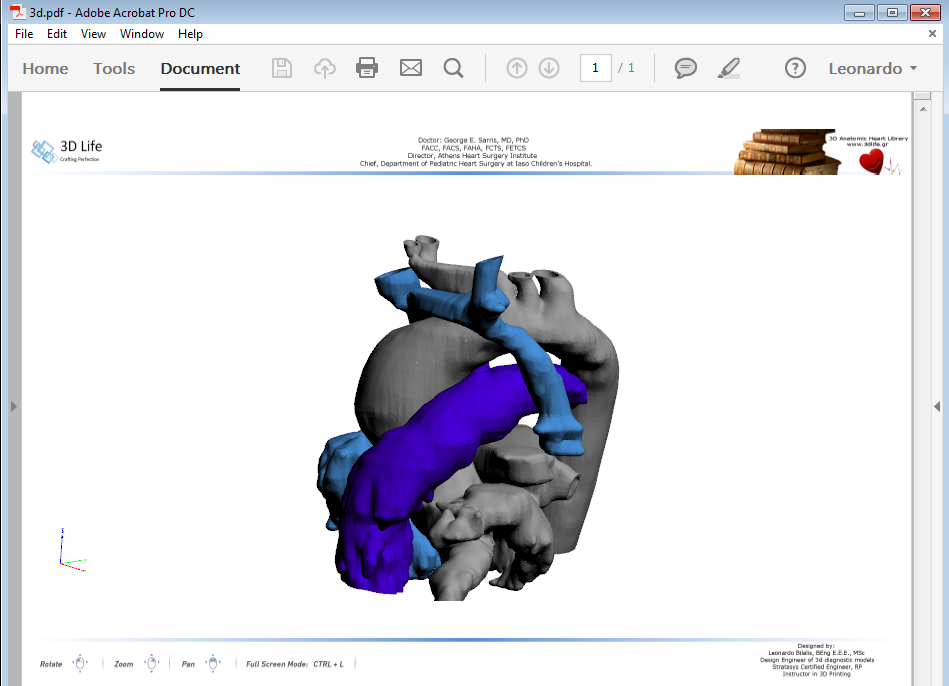Select the Document tab
The height and width of the screenshot is (686, 949).
[200, 68]
